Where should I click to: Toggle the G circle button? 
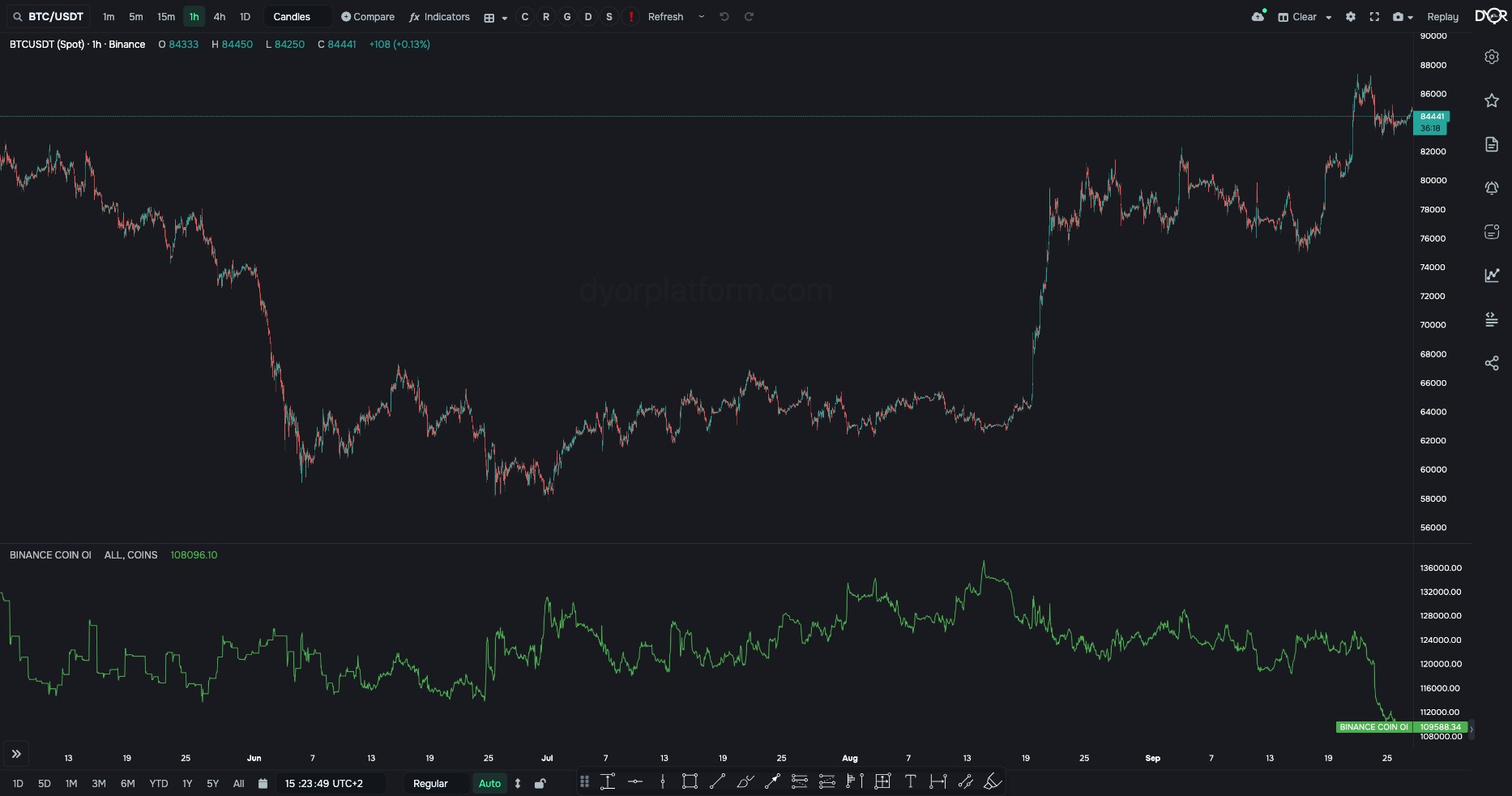[x=567, y=16]
